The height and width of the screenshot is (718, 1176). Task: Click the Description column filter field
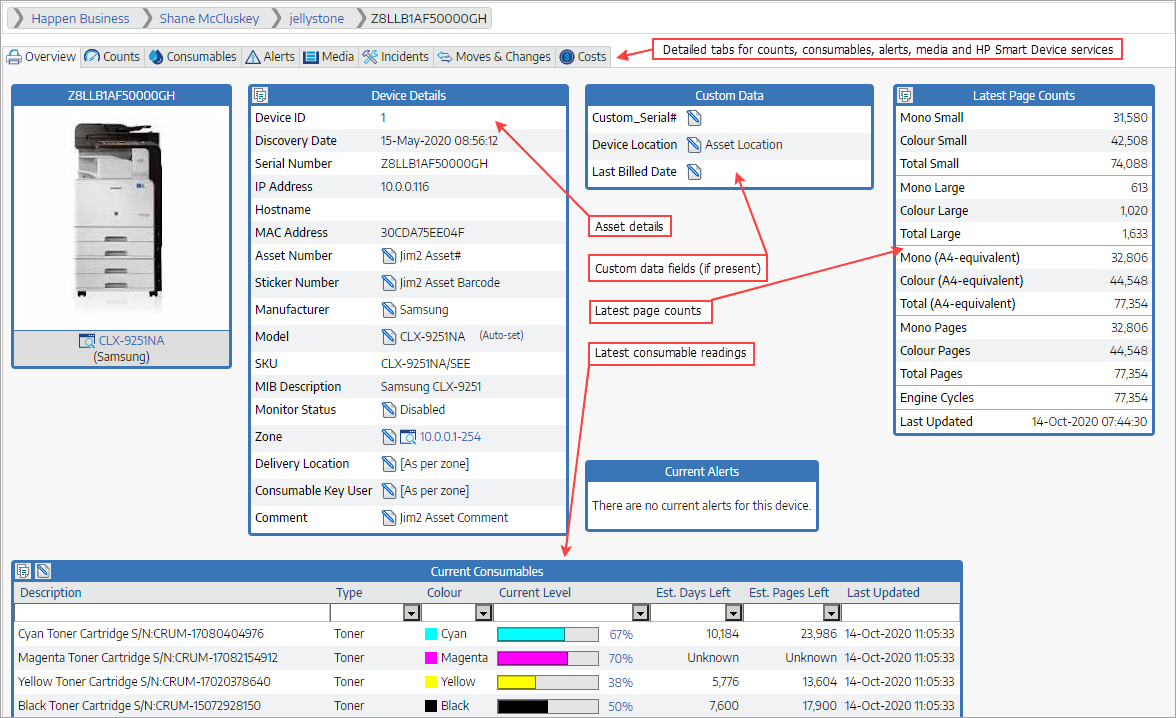[172, 613]
